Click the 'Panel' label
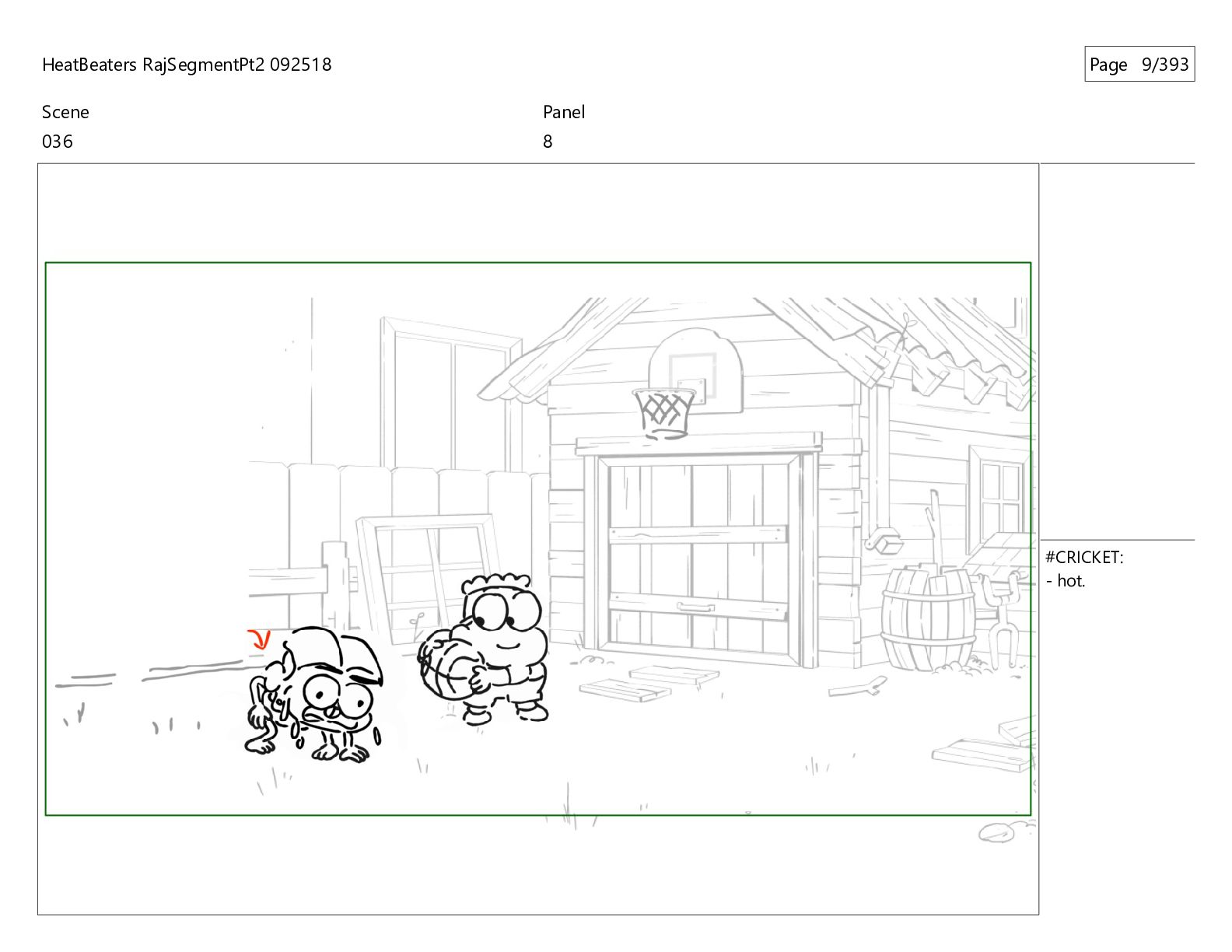This screenshot has height=952, width=1232. (x=564, y=112)
